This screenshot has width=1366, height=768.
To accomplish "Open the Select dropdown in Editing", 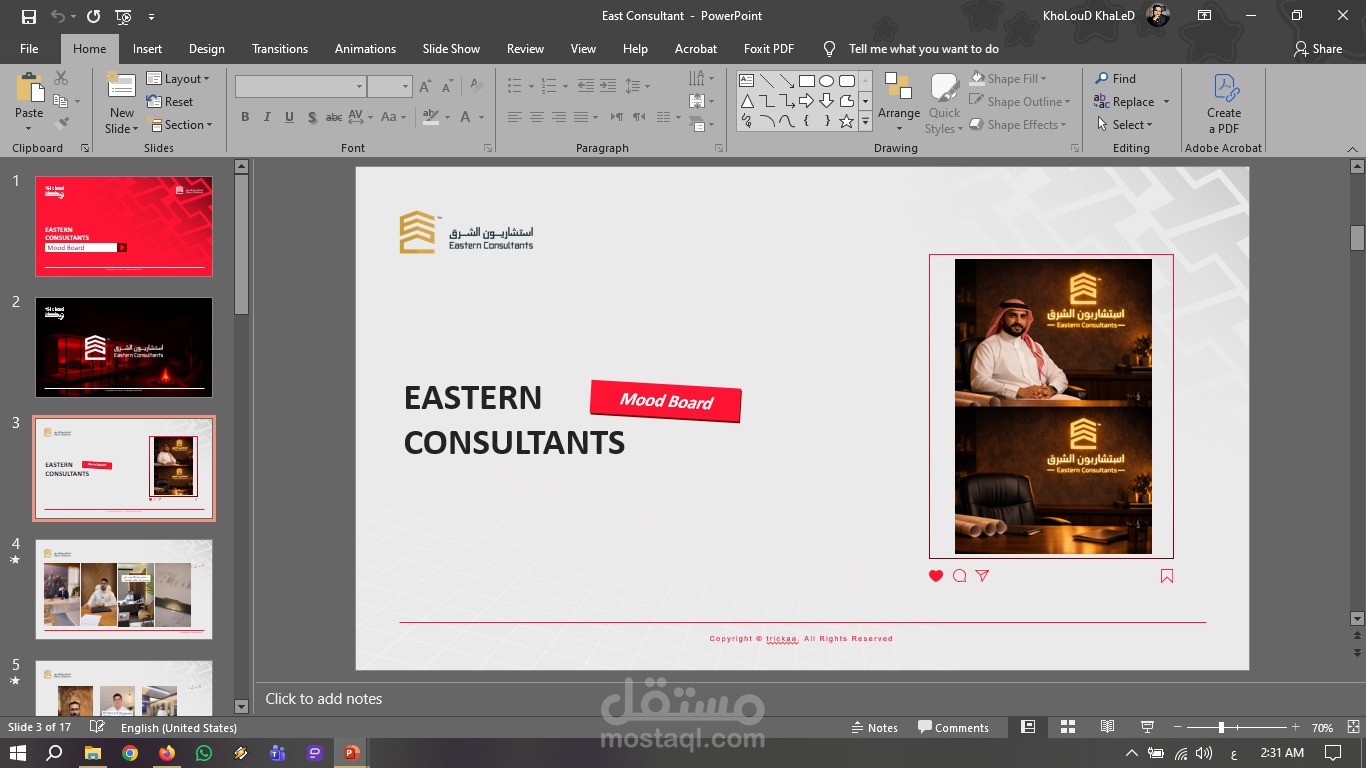I will coord(1123,125).
